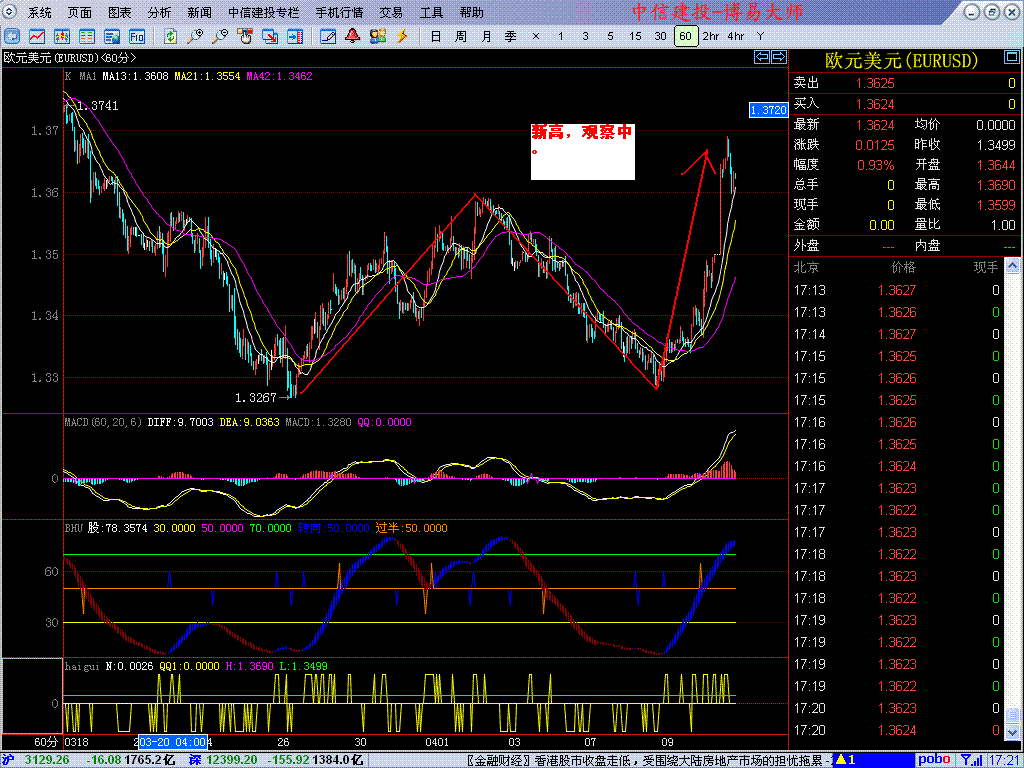The image size is (1024, 768).
Task: Click the highlighted date marker on time axis
Action: tap(171, 742)
